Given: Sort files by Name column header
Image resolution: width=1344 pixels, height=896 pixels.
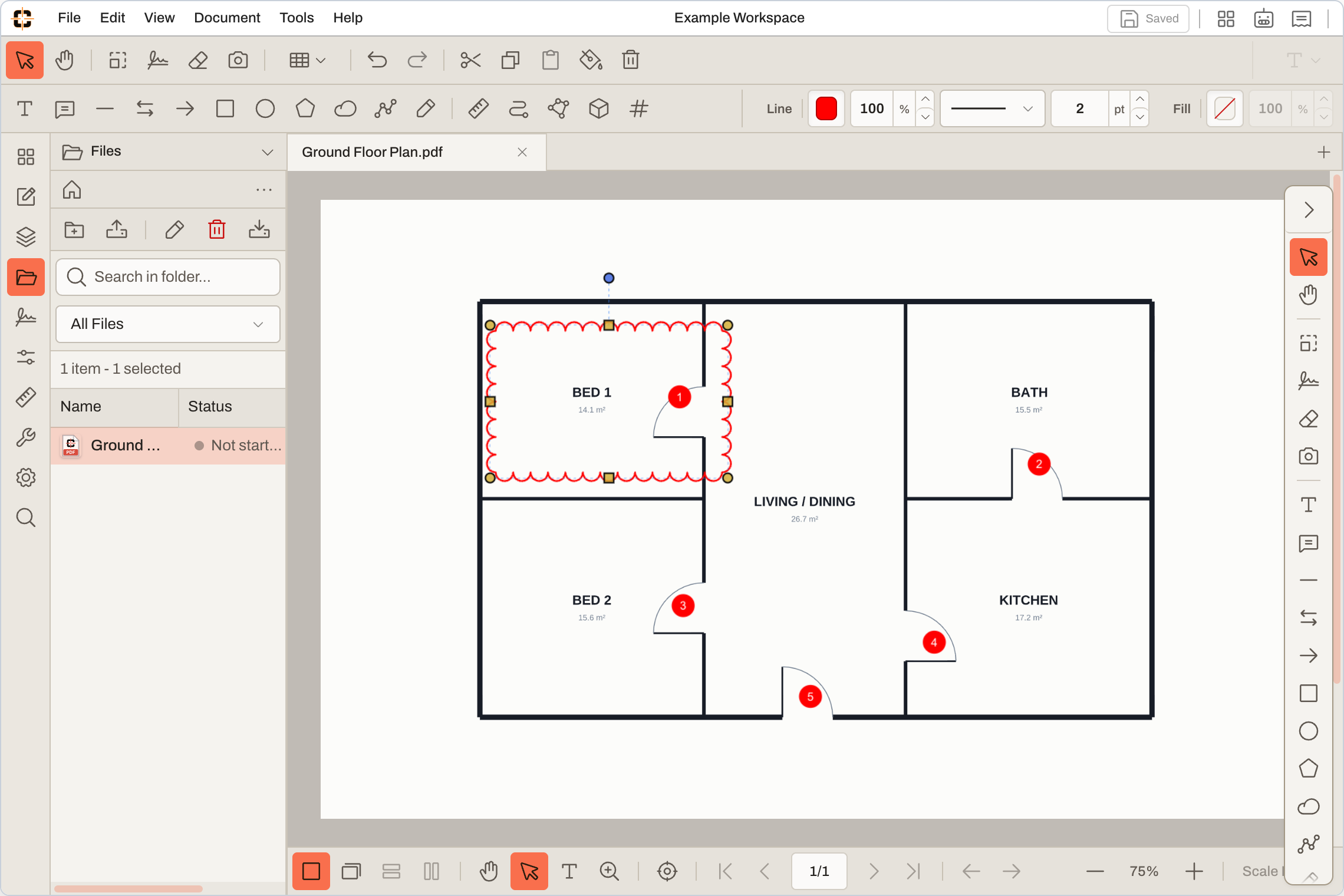Looking at the screenshot, I should [x=114, y=407].
